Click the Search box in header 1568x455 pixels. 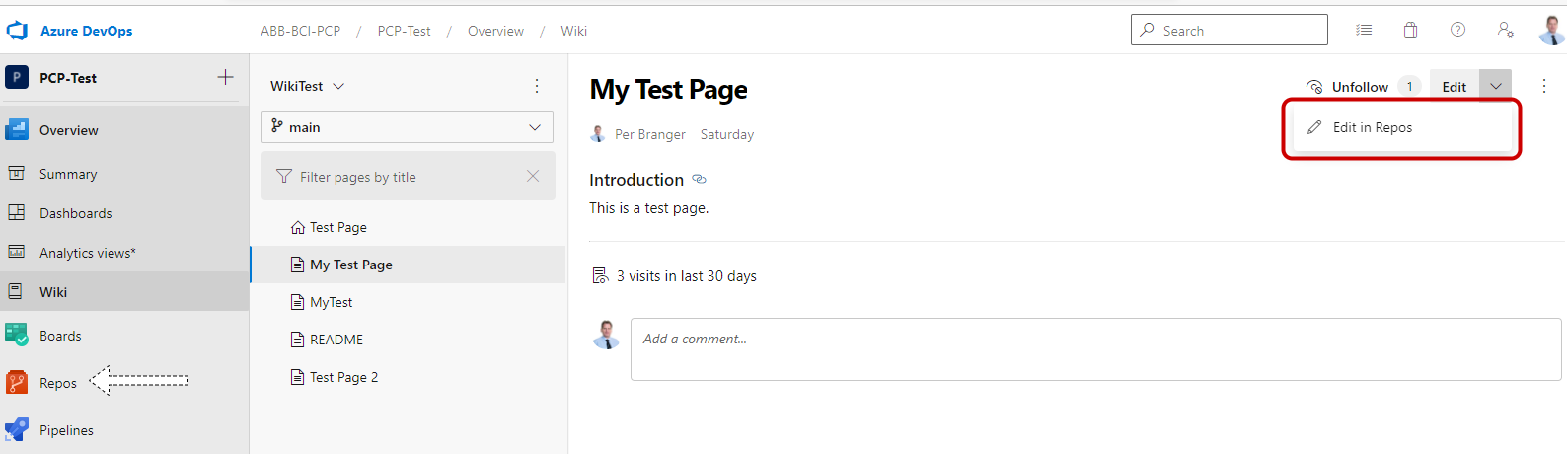[1229, 30]
